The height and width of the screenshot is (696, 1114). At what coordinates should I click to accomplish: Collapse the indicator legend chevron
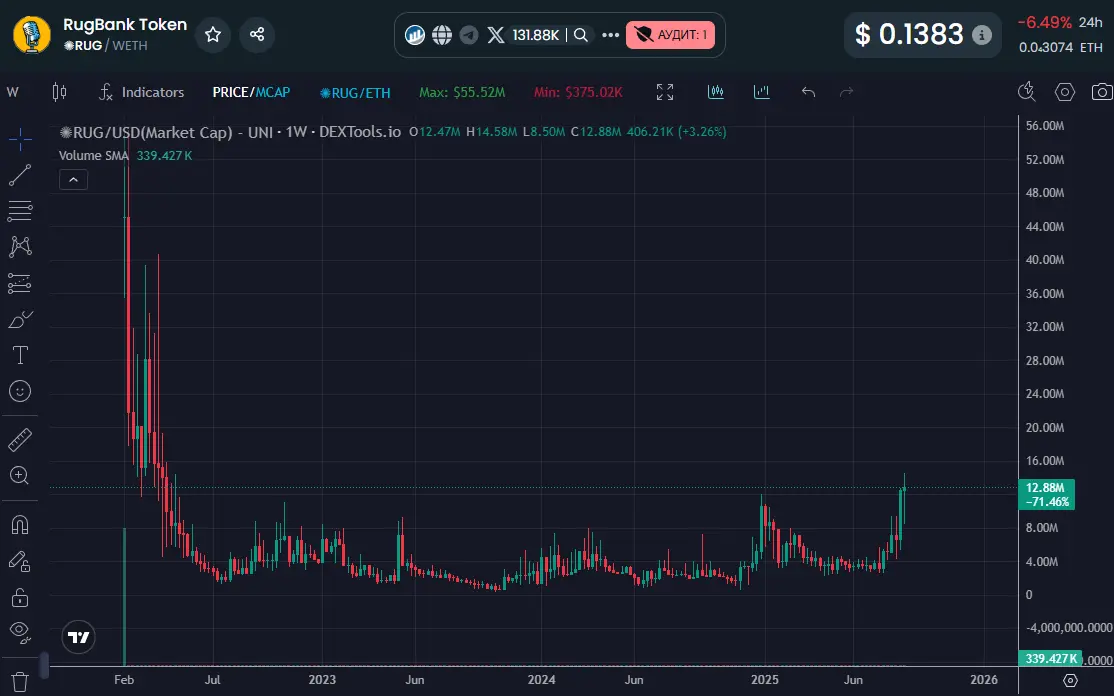tap(73, 180)
